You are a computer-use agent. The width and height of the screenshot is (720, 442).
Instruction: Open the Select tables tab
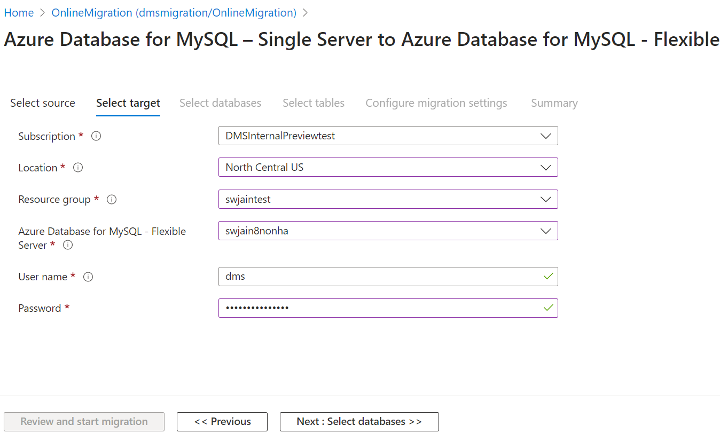pyautogui.click(x=314, y=103)
